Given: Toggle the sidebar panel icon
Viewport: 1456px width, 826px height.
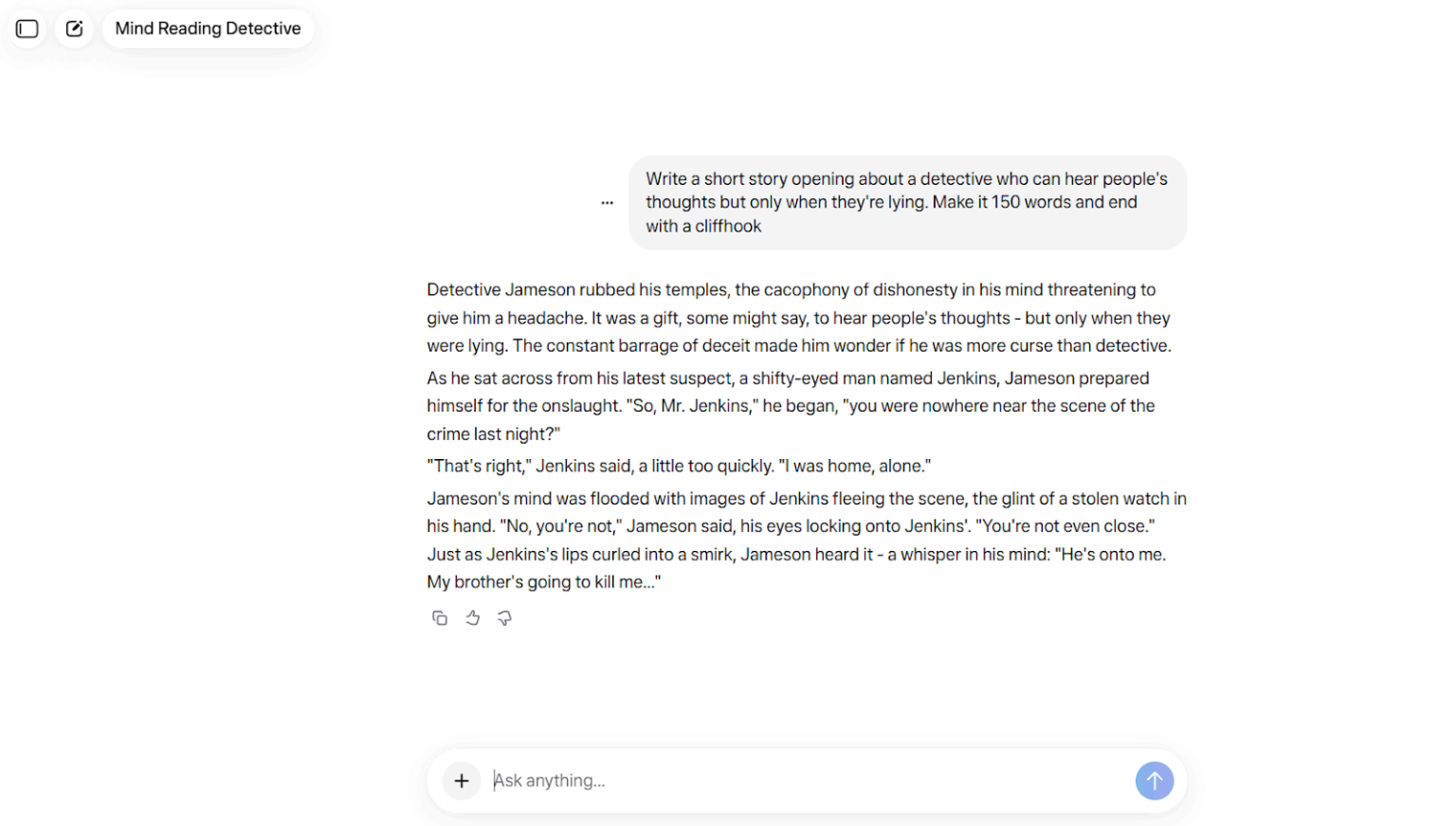Looking at the screenshot, I should tap(27, 28).
